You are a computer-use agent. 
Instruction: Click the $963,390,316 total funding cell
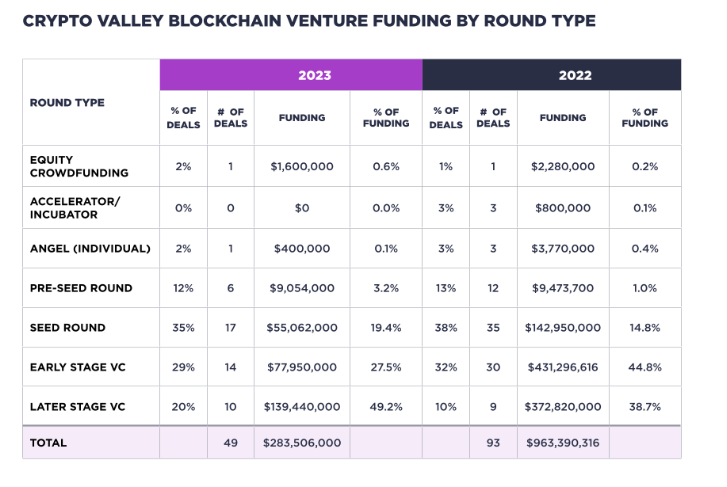coord(562,442)
